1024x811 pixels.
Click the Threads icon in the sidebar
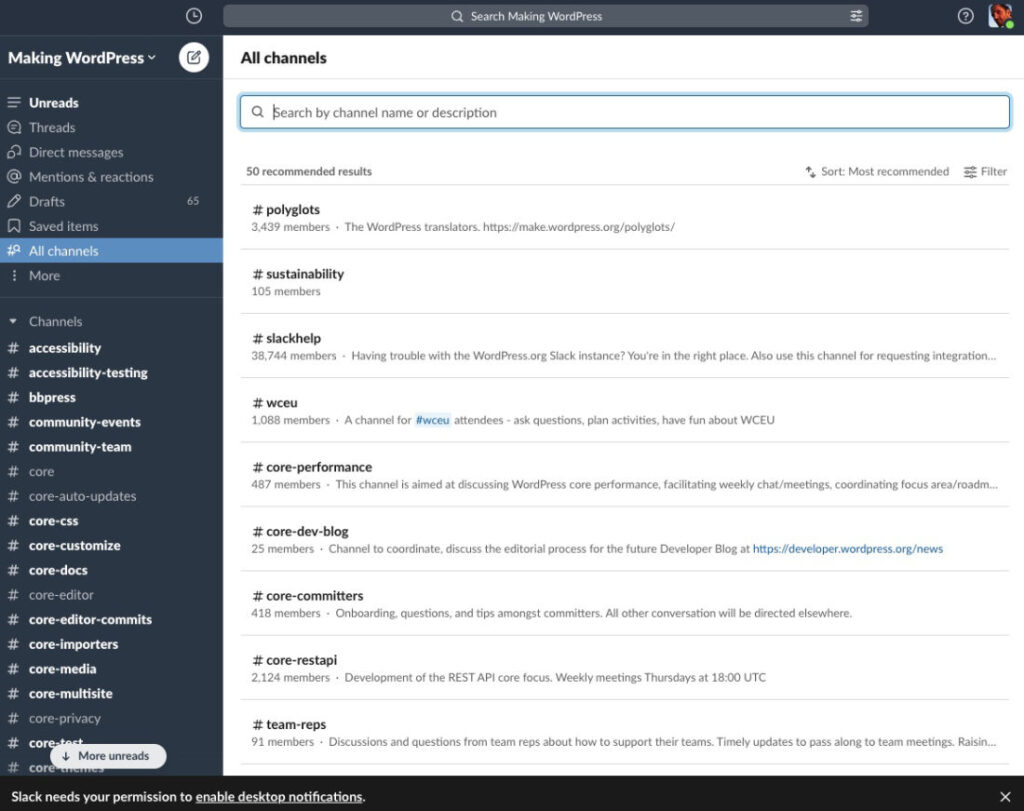pyautogui.click(x=14, y=127)
